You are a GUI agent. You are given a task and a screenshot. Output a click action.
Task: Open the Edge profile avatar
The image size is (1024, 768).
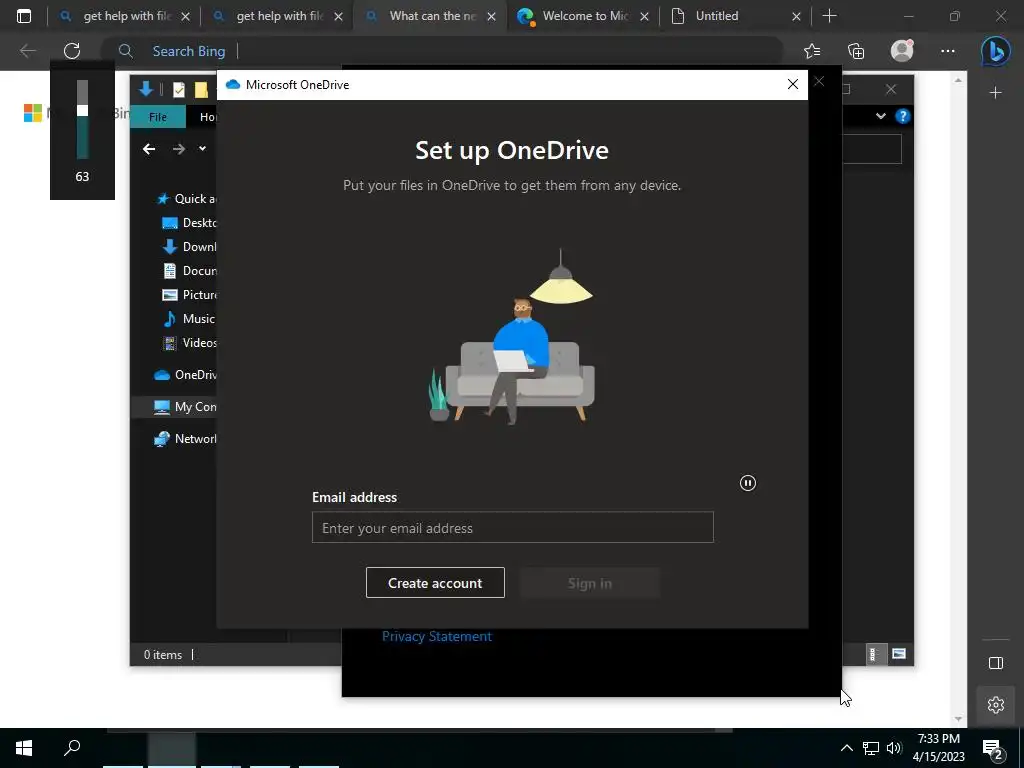click(x=902, y=51)
